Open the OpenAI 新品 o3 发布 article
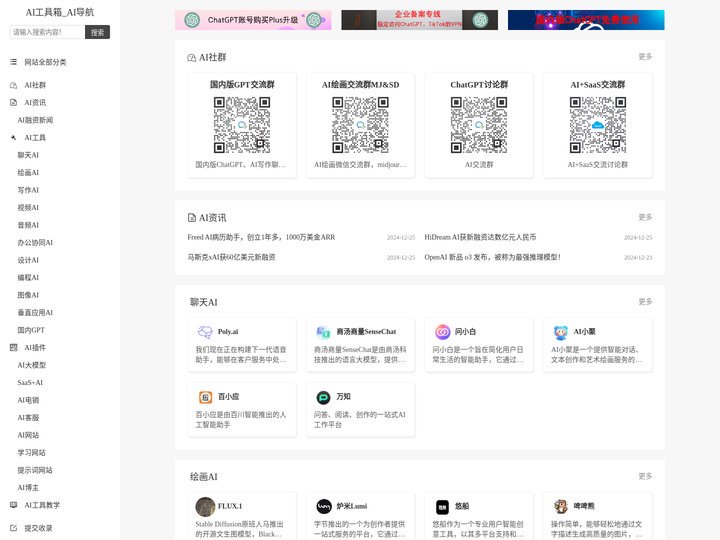Viewport: 720px width, 540px height. tap(492, 258)
